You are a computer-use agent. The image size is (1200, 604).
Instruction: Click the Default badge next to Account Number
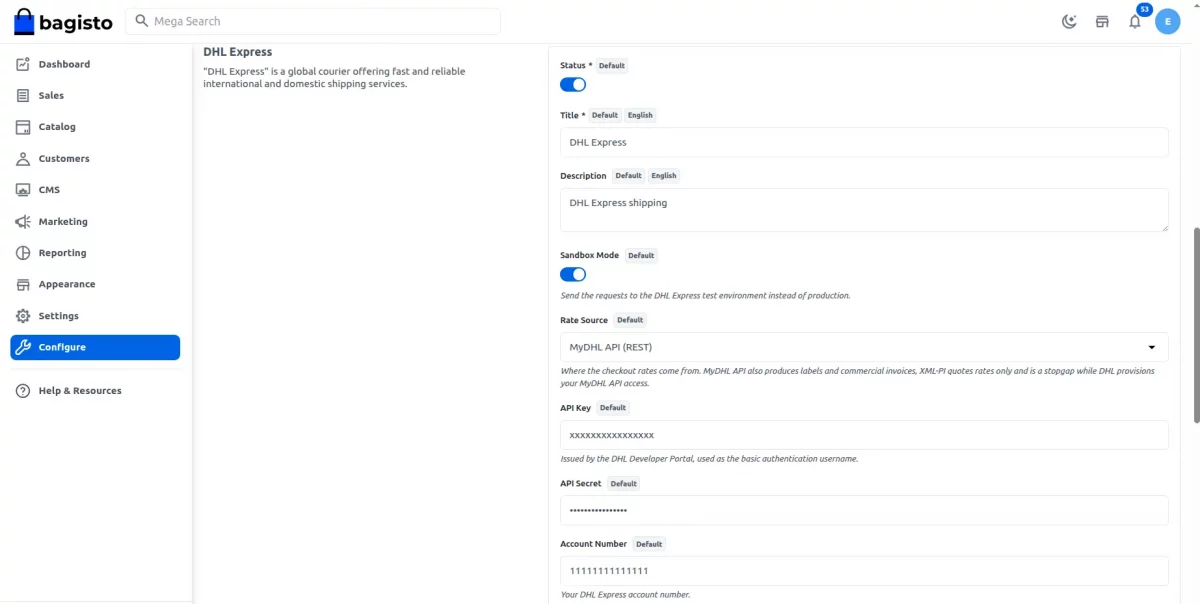649,544
